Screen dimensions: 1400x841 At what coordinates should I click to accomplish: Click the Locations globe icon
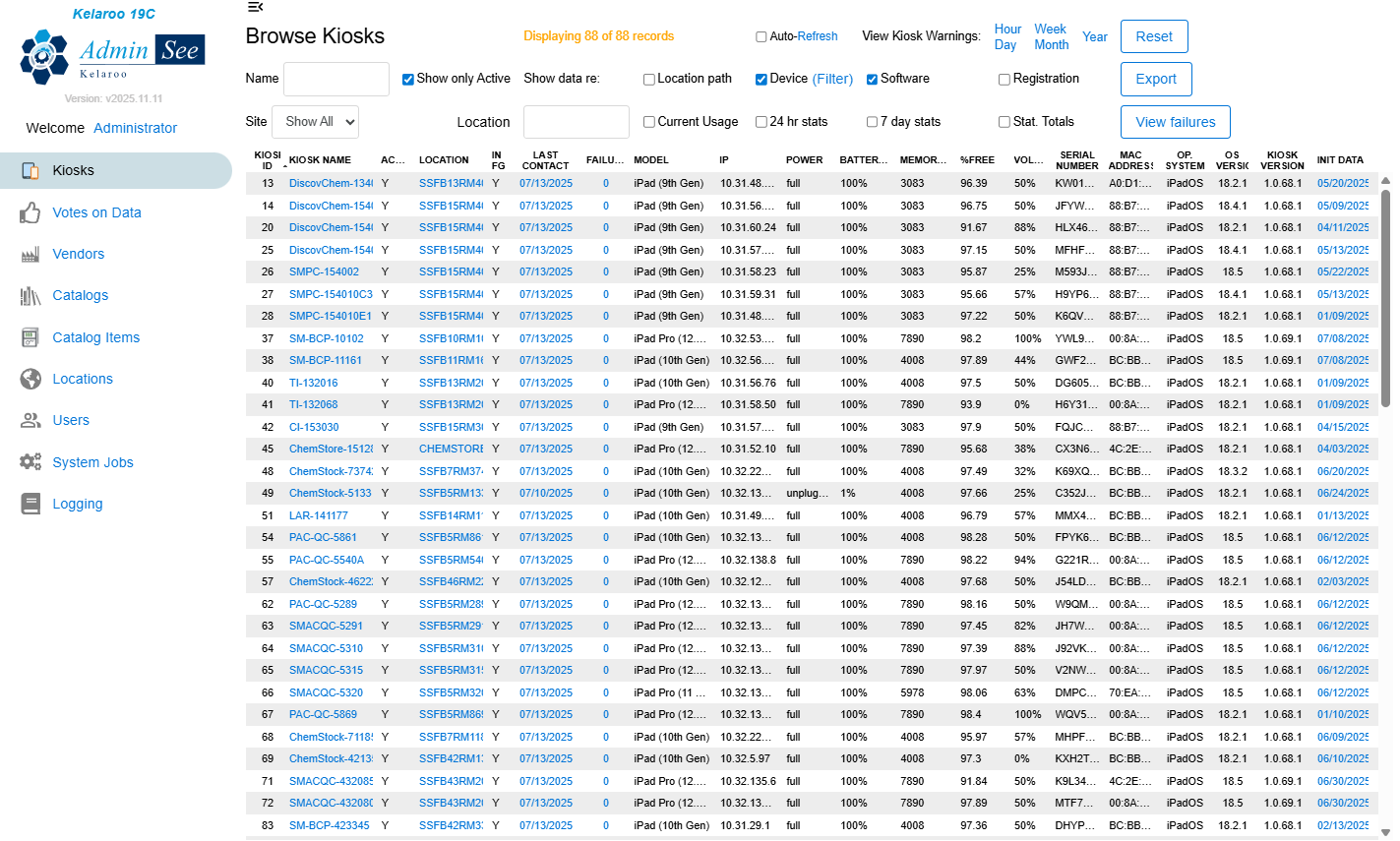30,379
